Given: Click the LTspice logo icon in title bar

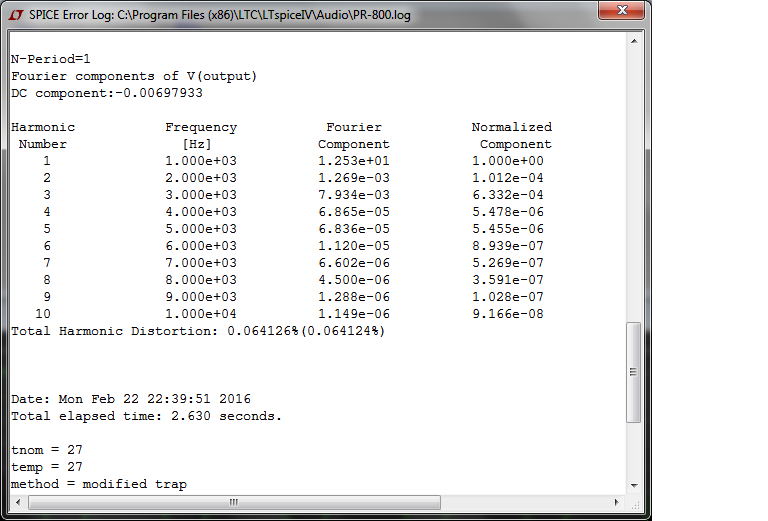Looking at the screenshot, I should pos(16,15).
